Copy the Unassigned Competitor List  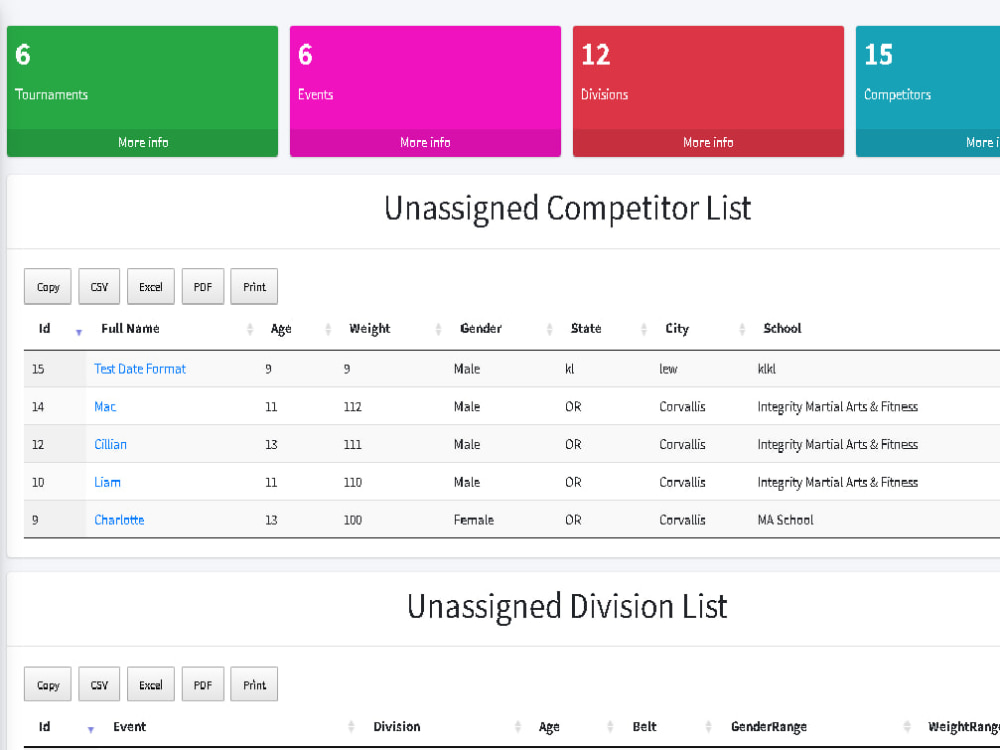point(48,287)
